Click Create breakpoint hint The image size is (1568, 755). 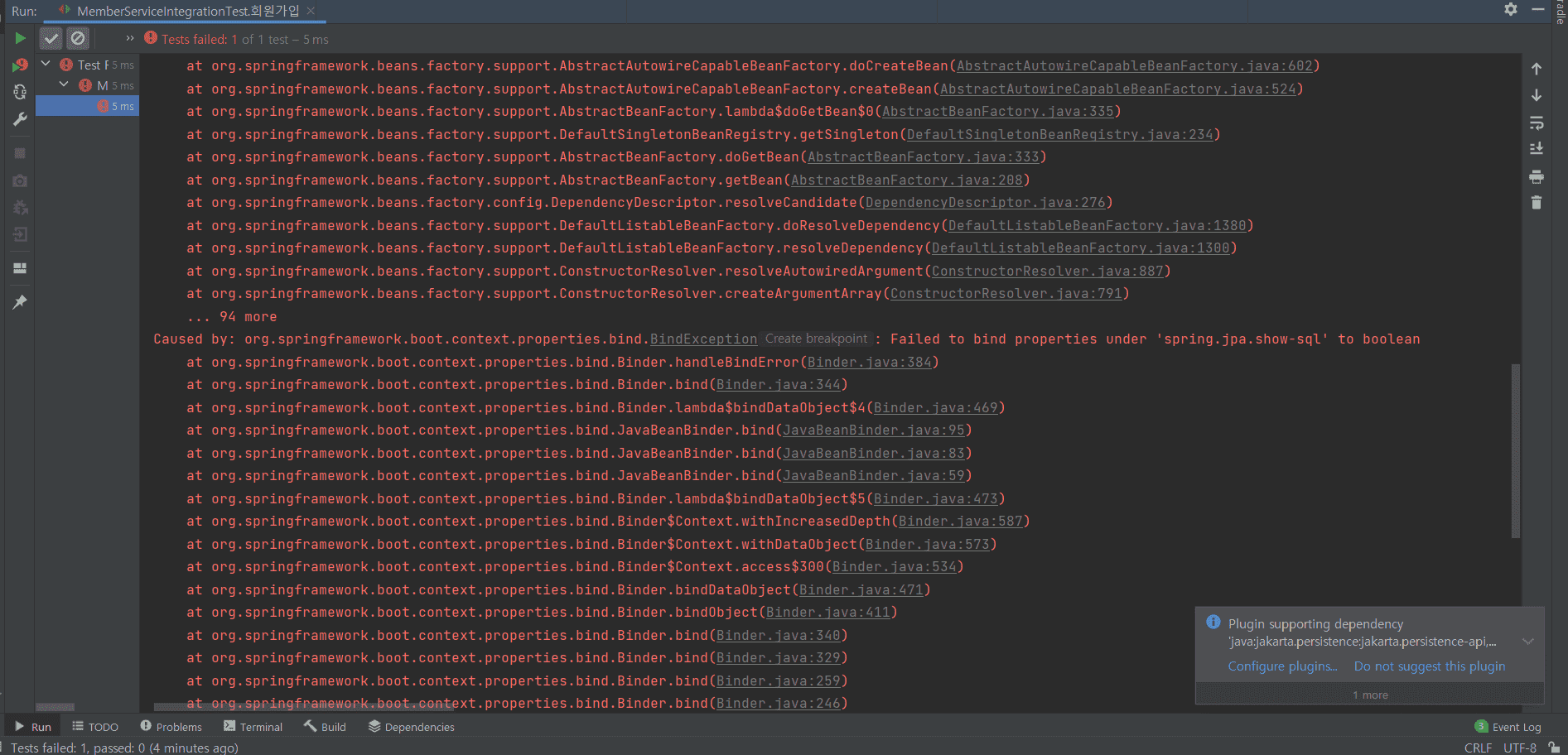click(816, 339)
